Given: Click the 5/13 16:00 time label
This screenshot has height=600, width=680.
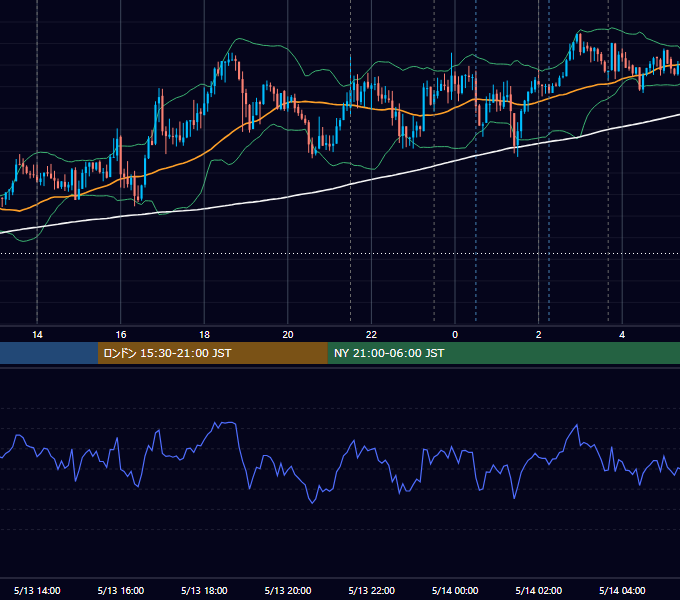Looking at the screenshot, I should click(121, 590).
